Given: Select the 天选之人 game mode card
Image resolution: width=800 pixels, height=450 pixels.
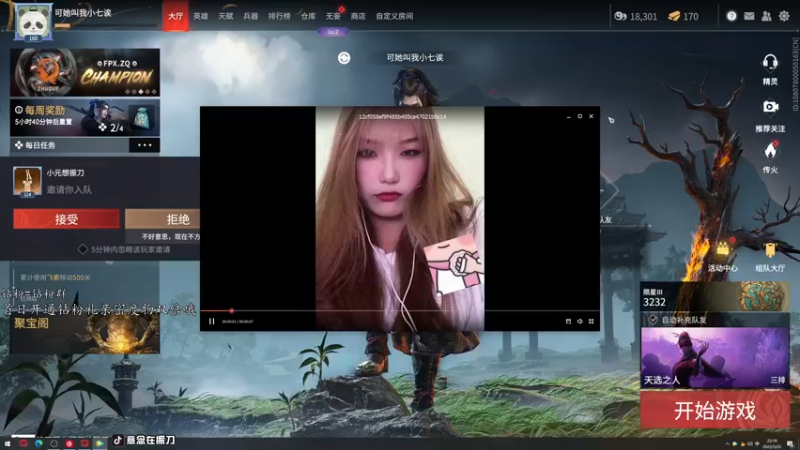Looking at the screenshot, I should click(x=715, y=358).
